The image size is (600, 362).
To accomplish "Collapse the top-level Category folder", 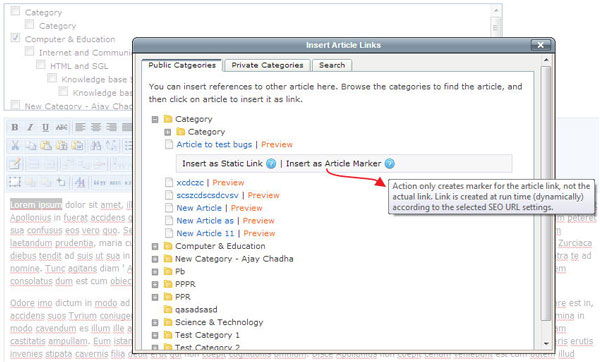I will point(155,119).
